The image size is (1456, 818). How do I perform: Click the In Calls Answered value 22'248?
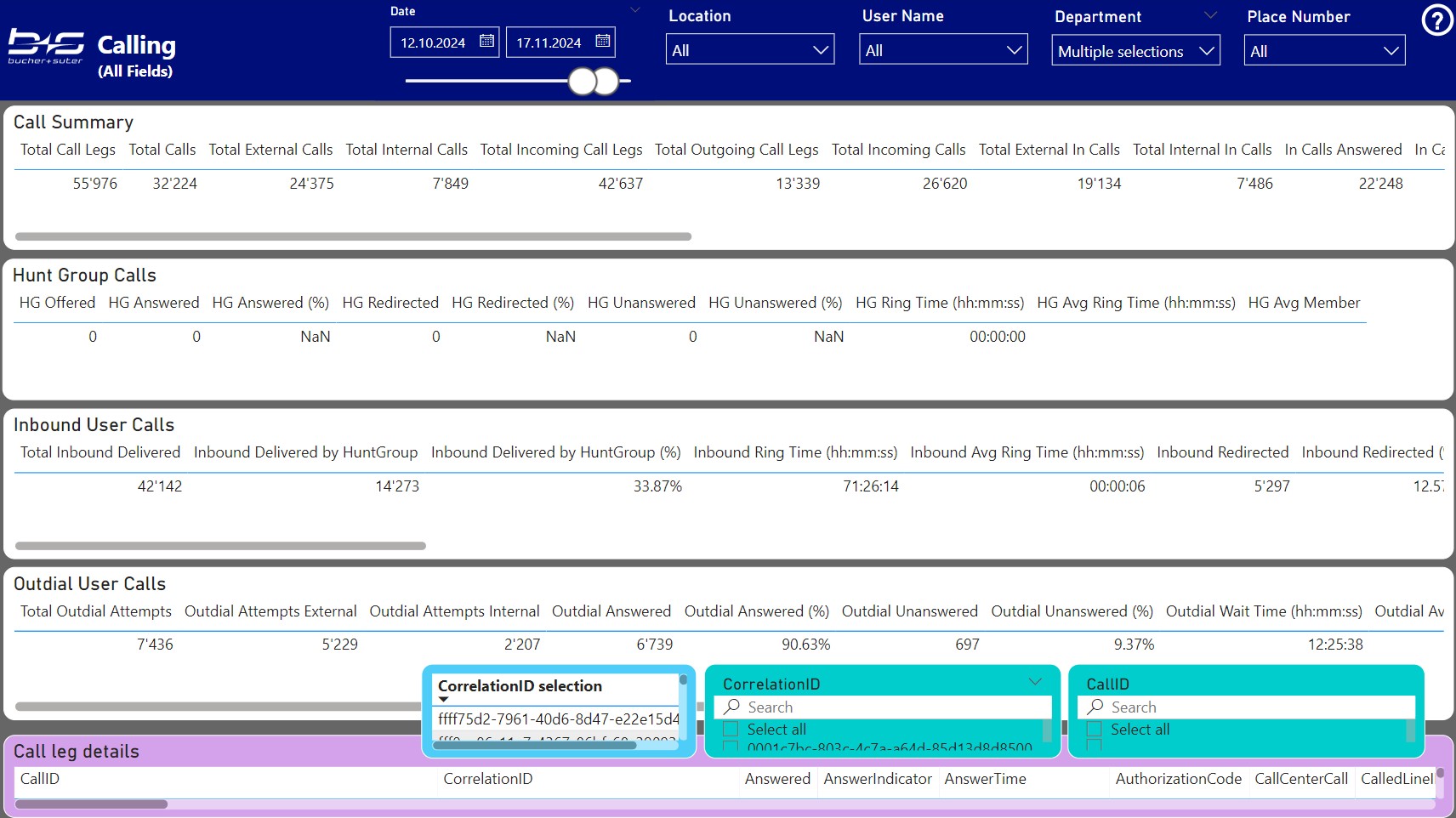coord(1380,184)
